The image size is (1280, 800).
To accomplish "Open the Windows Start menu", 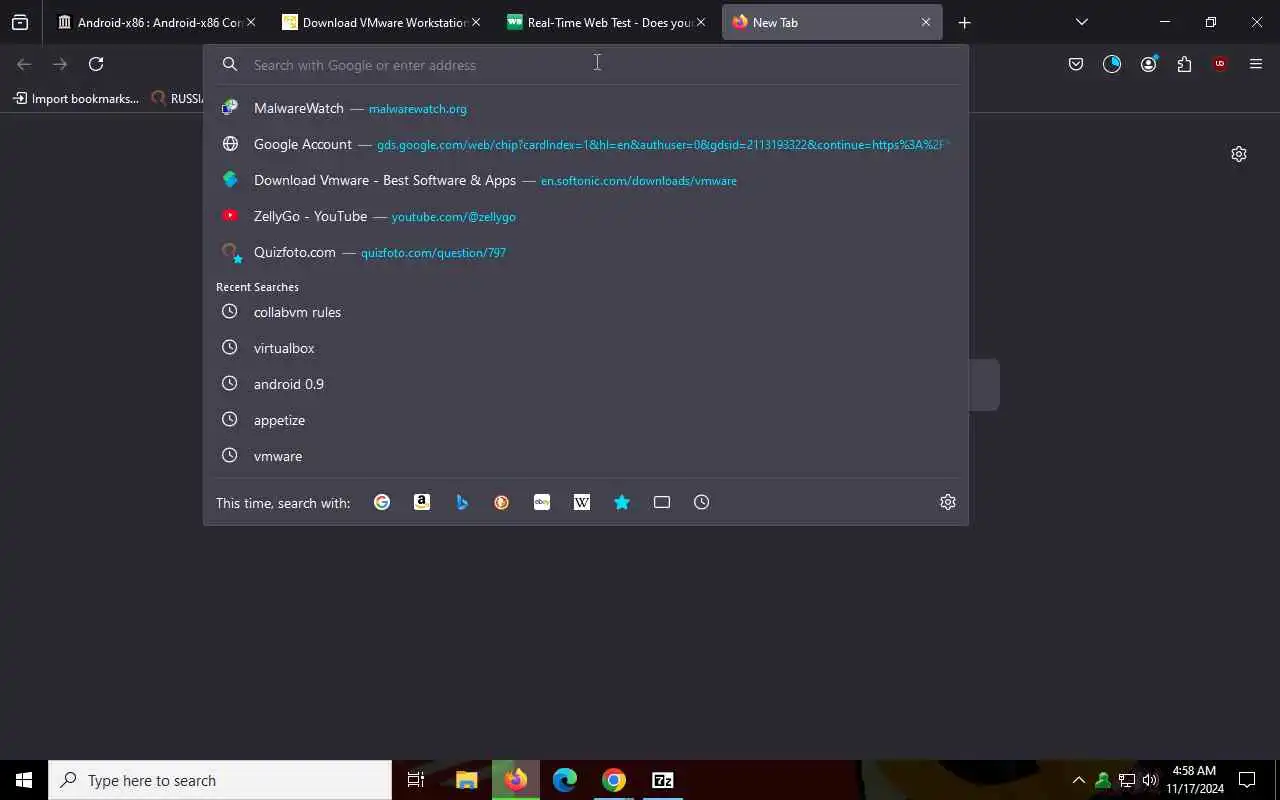I will click(24, 780).
